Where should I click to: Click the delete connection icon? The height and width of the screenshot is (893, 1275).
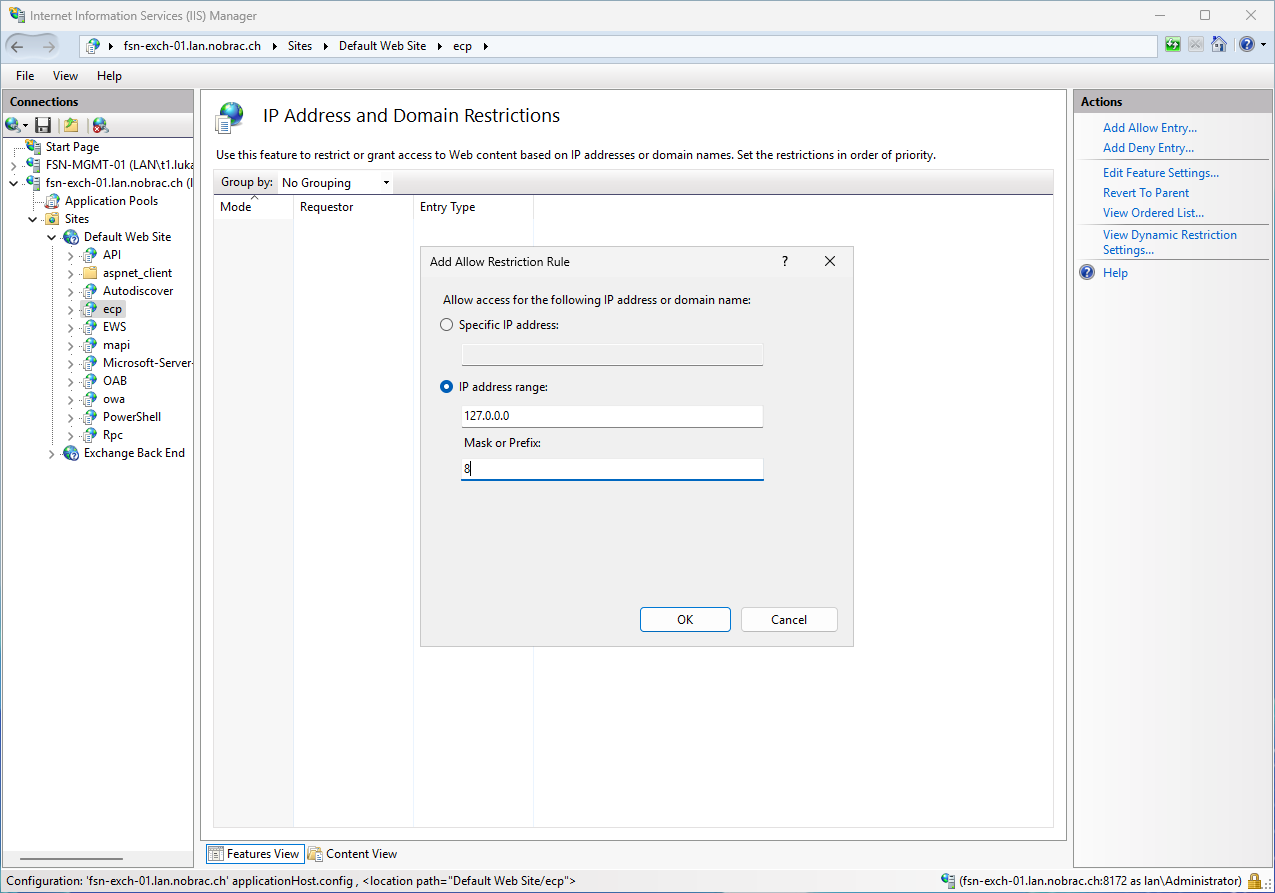click(100, 125)
